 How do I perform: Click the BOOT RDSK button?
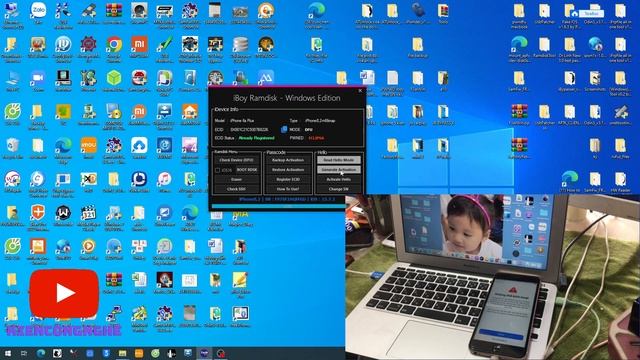tap(247, 169)
